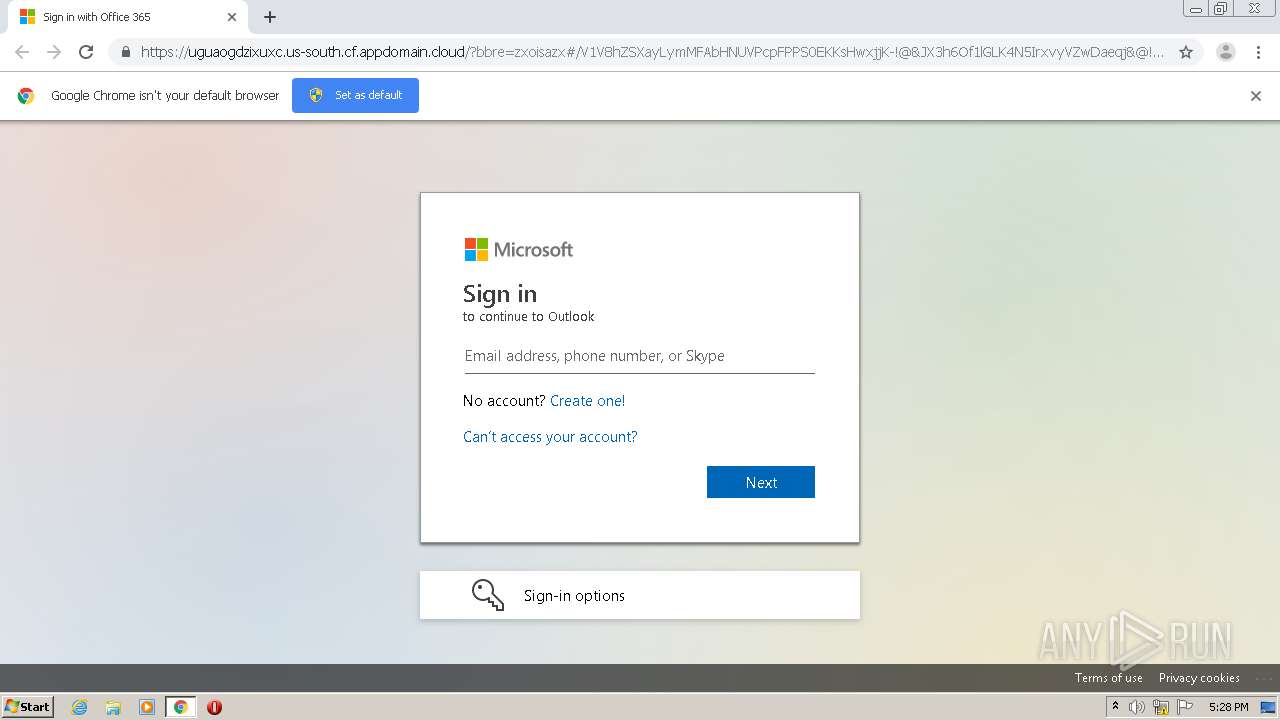
Task: Click the 5:28 PM system clock
Action: point(1228,707)
